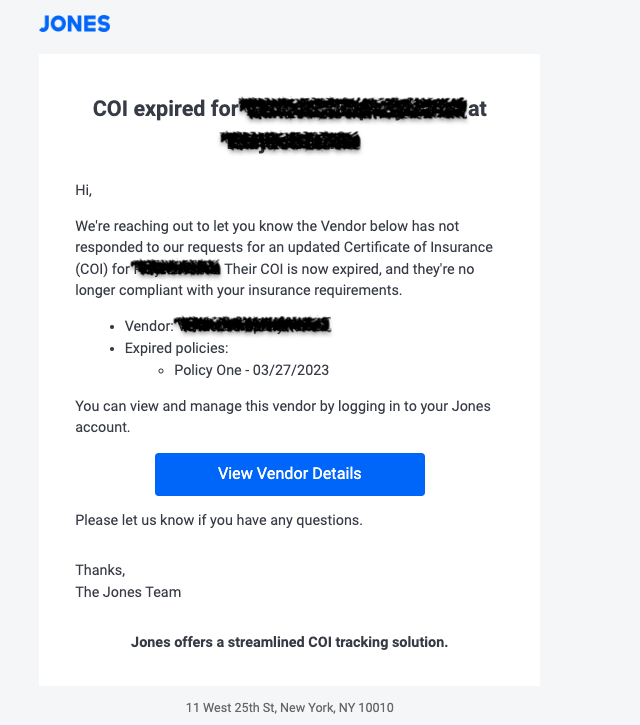Screen dimensions: 640x725
Task: Click the "Expired policies:" bullet
Action: pyautogui.click(x=176, y=348)
